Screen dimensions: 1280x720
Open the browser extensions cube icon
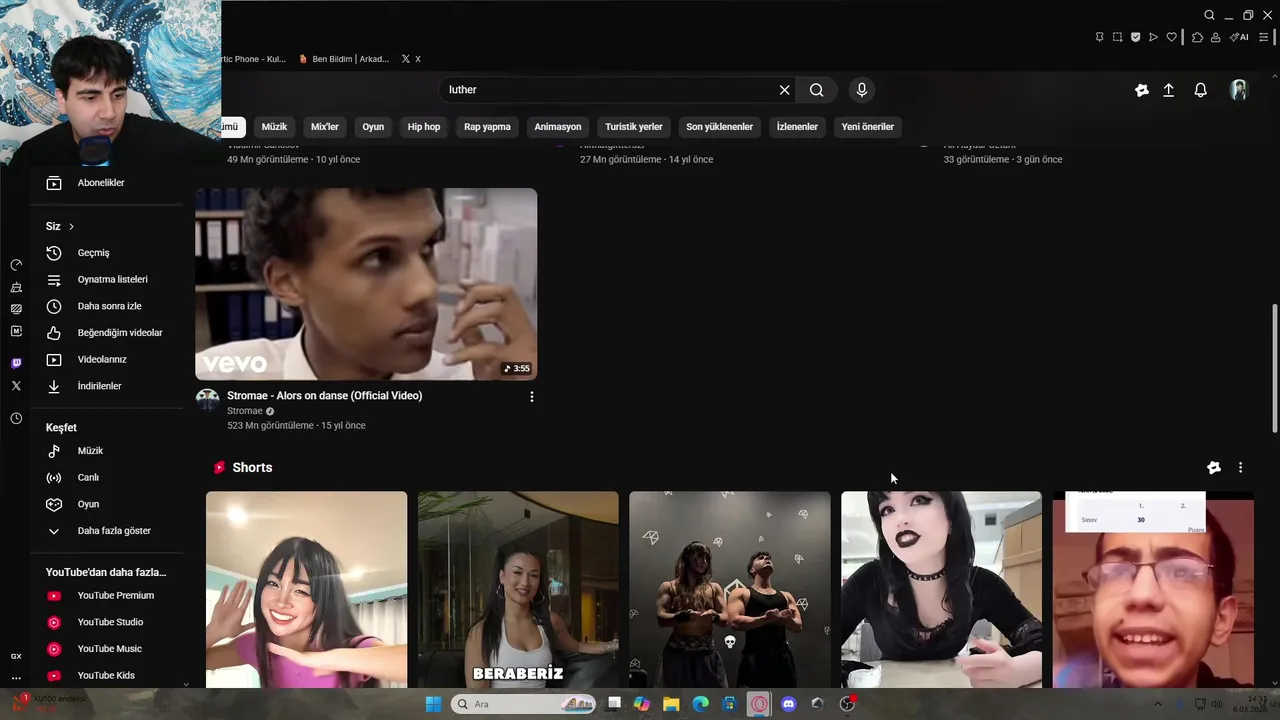[x=1197, y=37]
